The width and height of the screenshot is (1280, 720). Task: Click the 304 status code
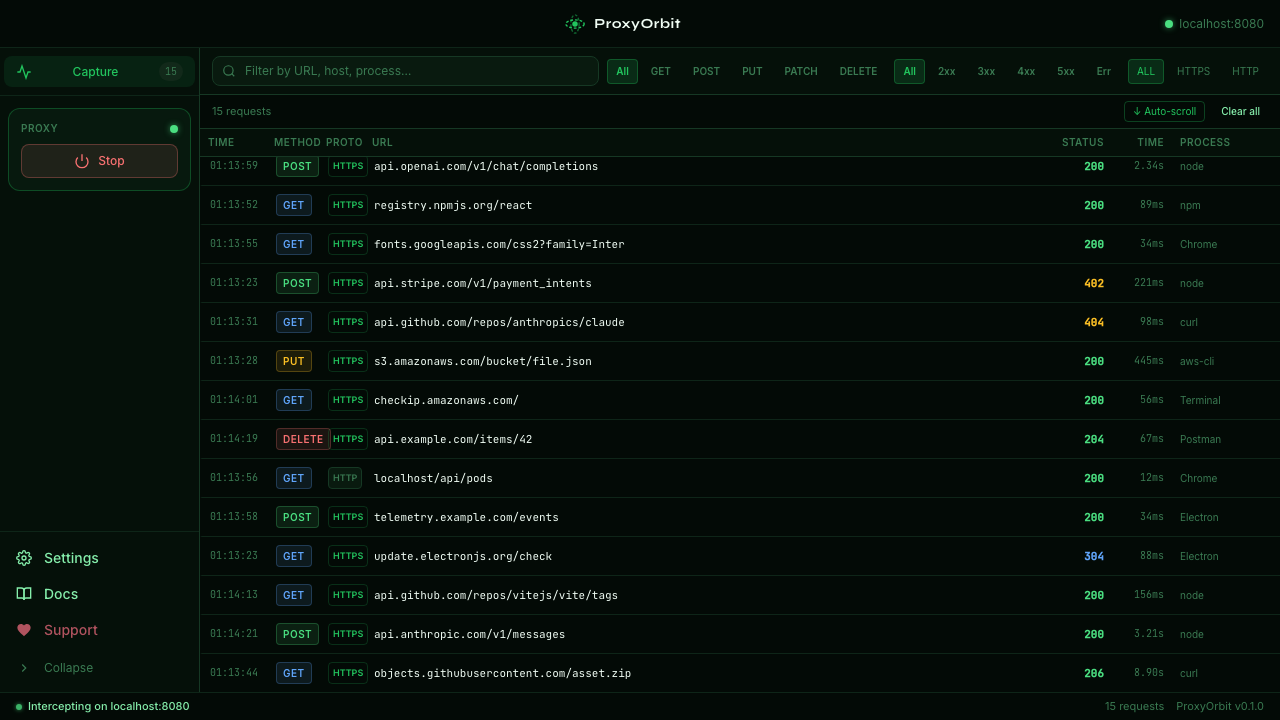click(x=1094, y=556)
